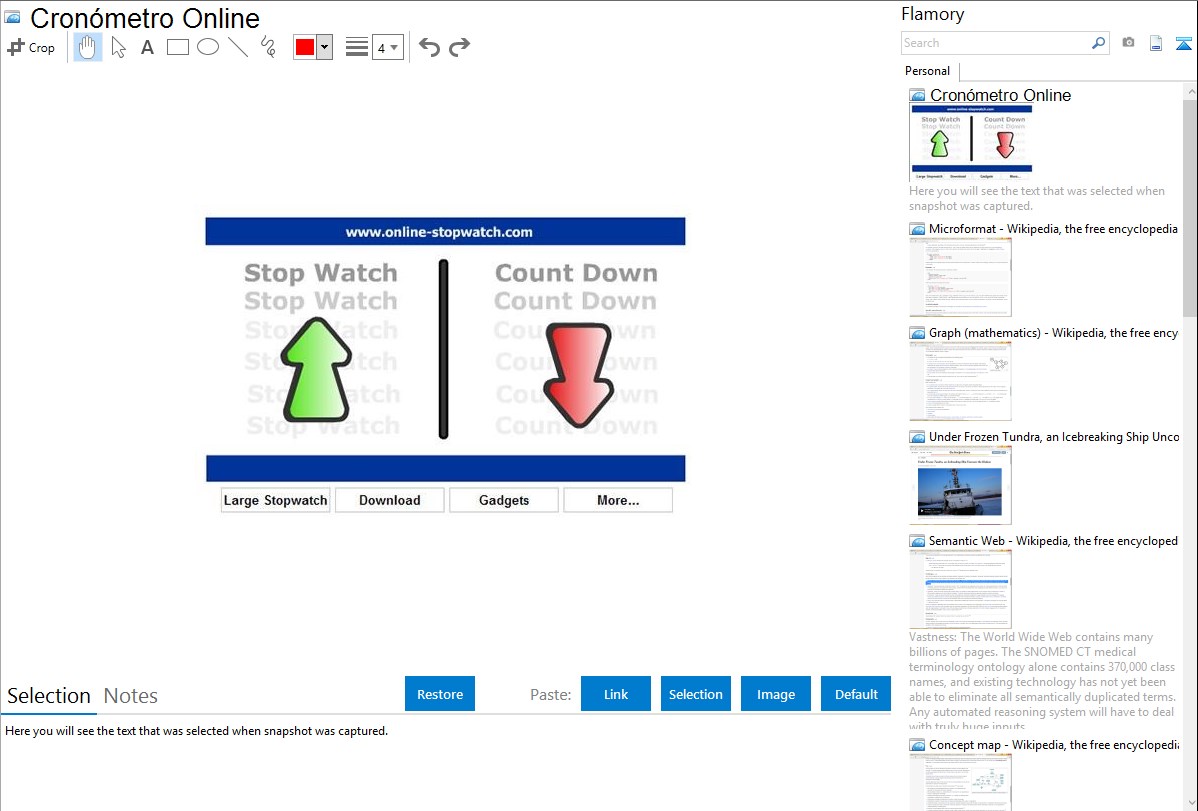
Task: Click the Flamory search field
Action: 996,43
